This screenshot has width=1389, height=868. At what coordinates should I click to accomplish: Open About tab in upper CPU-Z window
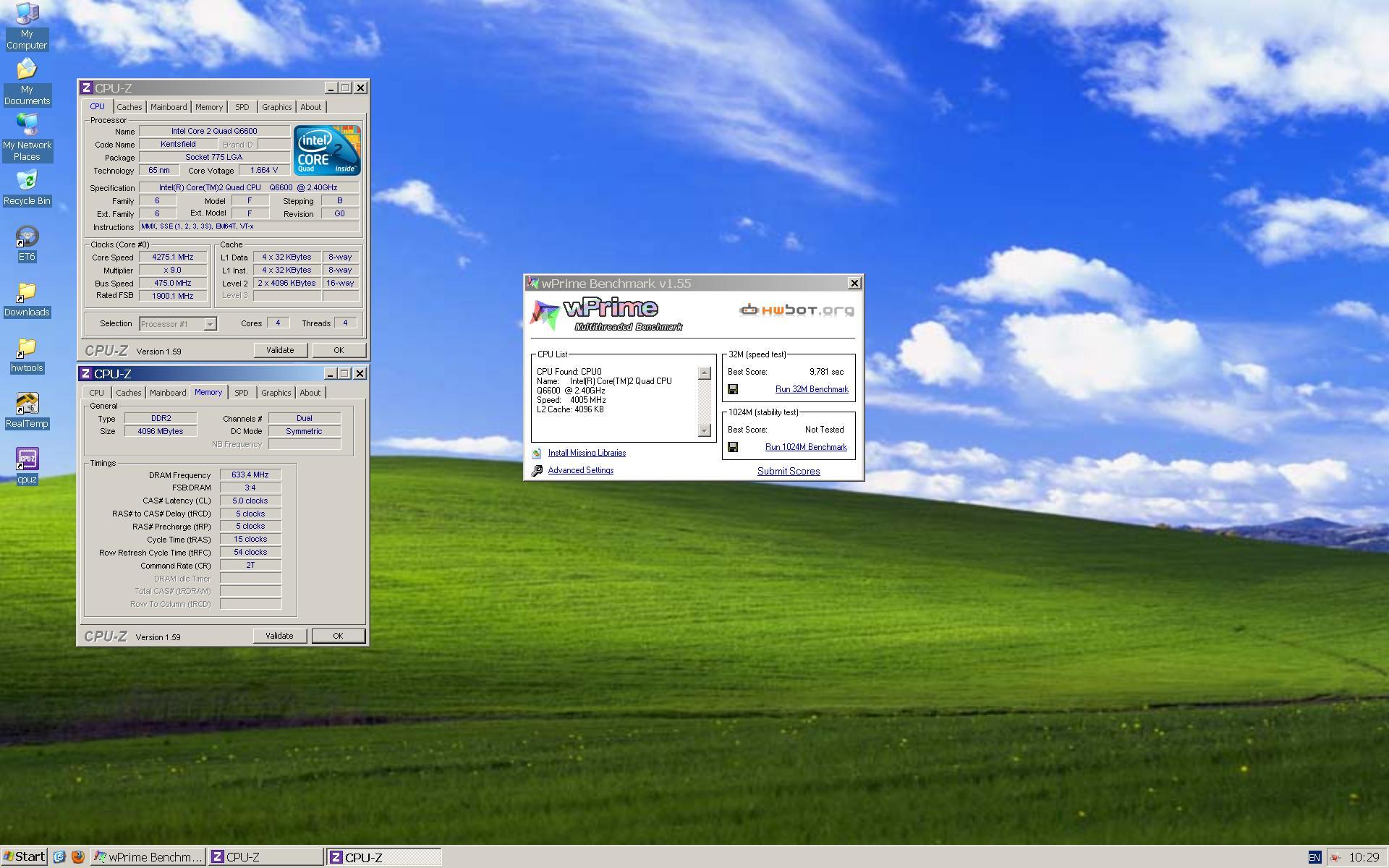pos(311,107)
